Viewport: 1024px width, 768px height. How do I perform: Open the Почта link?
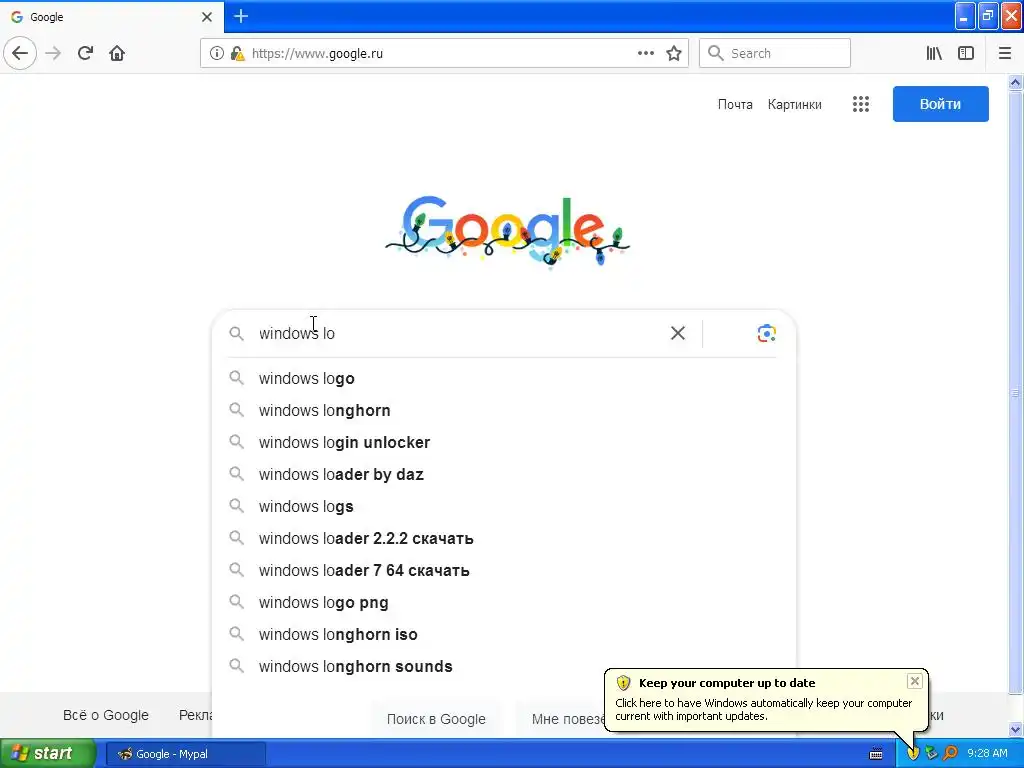coord(735,104)
